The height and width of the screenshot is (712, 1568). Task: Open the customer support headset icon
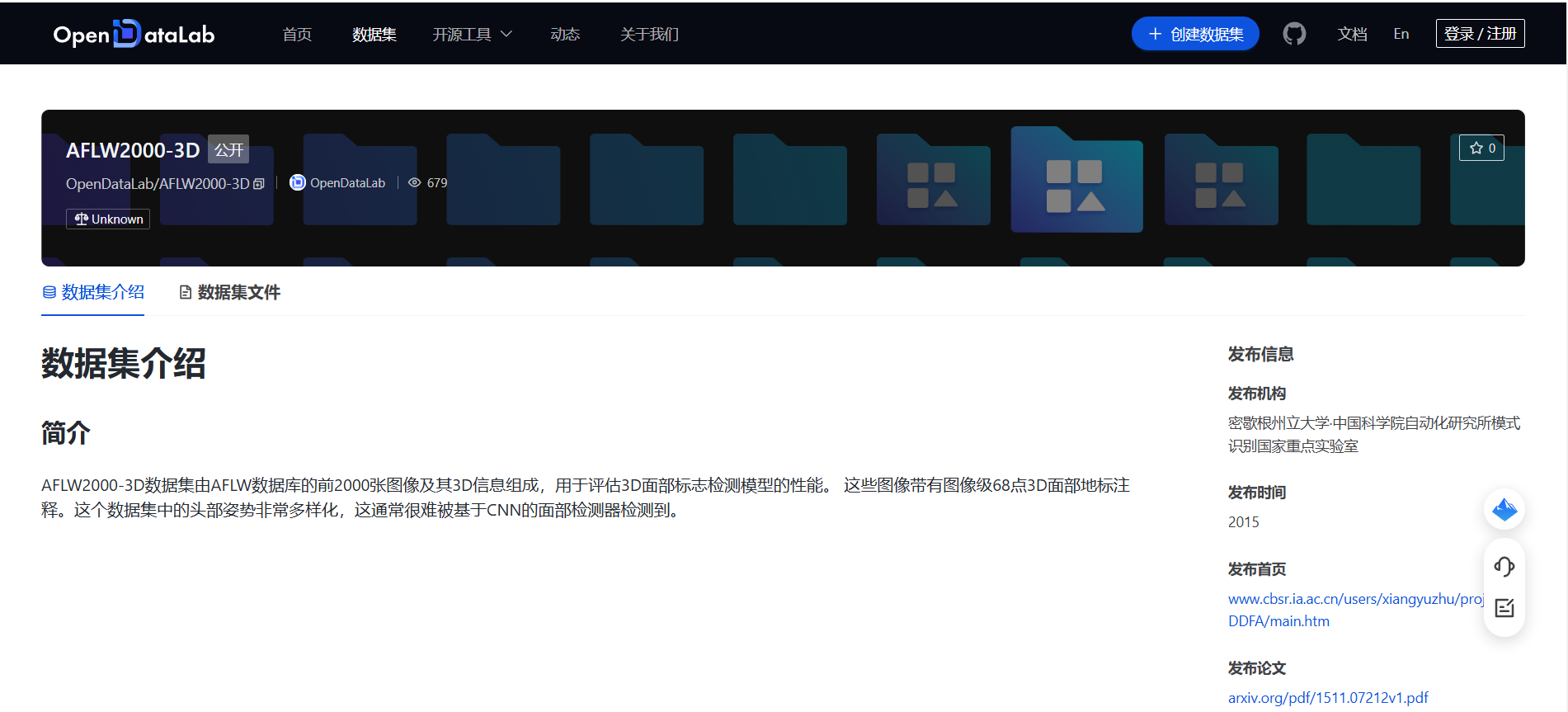[1504, 567]
